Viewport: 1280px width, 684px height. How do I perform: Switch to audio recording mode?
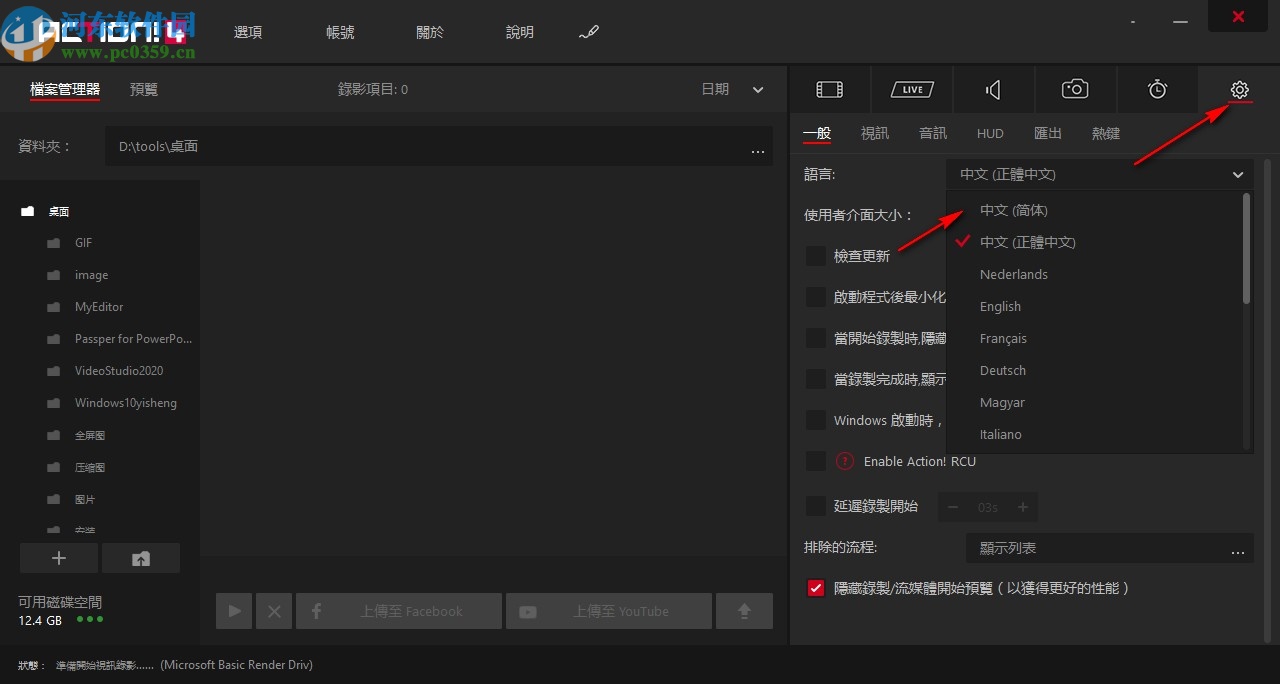coord(993,89)
